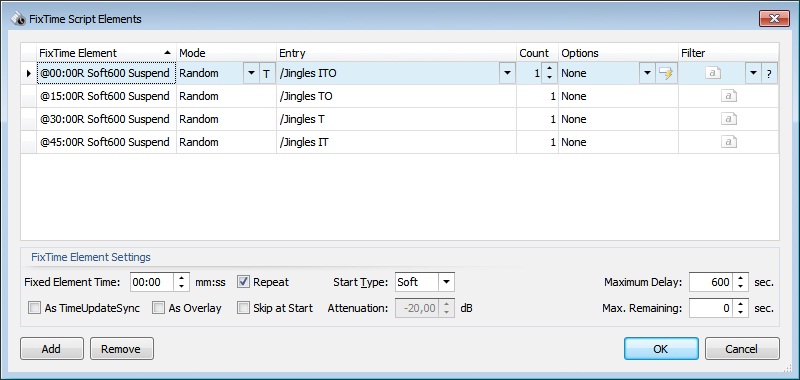The height and width of the screenshot is (380, 800).
Task: Click the filter icon in @15:00R row
Action: coord(729,96)
